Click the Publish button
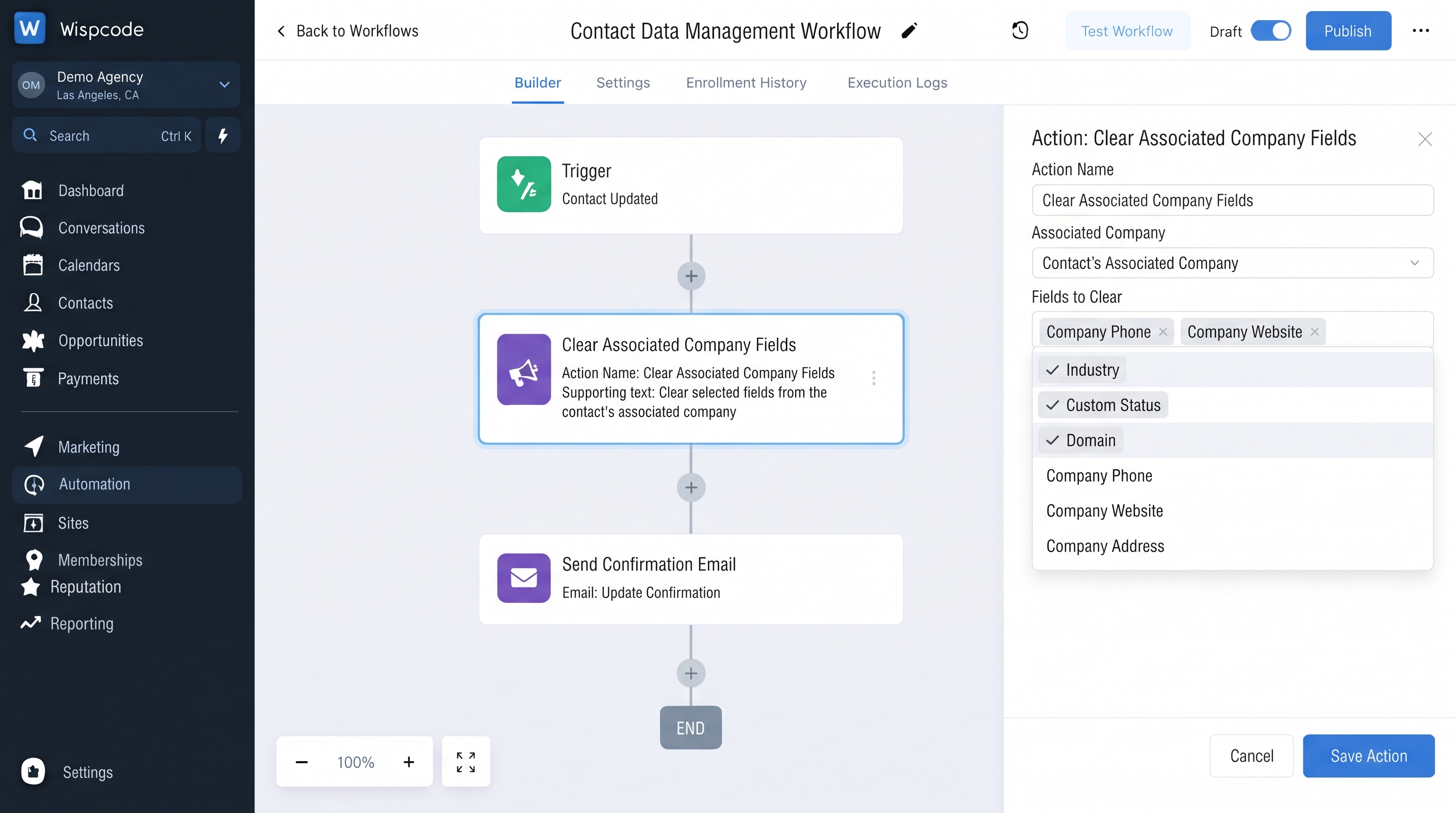The height and width of the screenshot is (813, 1456). pyautogui.click(x=1348, y=31)
